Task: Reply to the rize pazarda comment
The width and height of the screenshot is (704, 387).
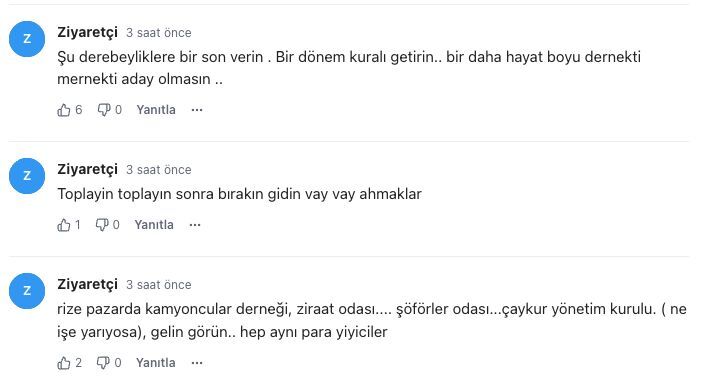Action: [x=156, y=363]
